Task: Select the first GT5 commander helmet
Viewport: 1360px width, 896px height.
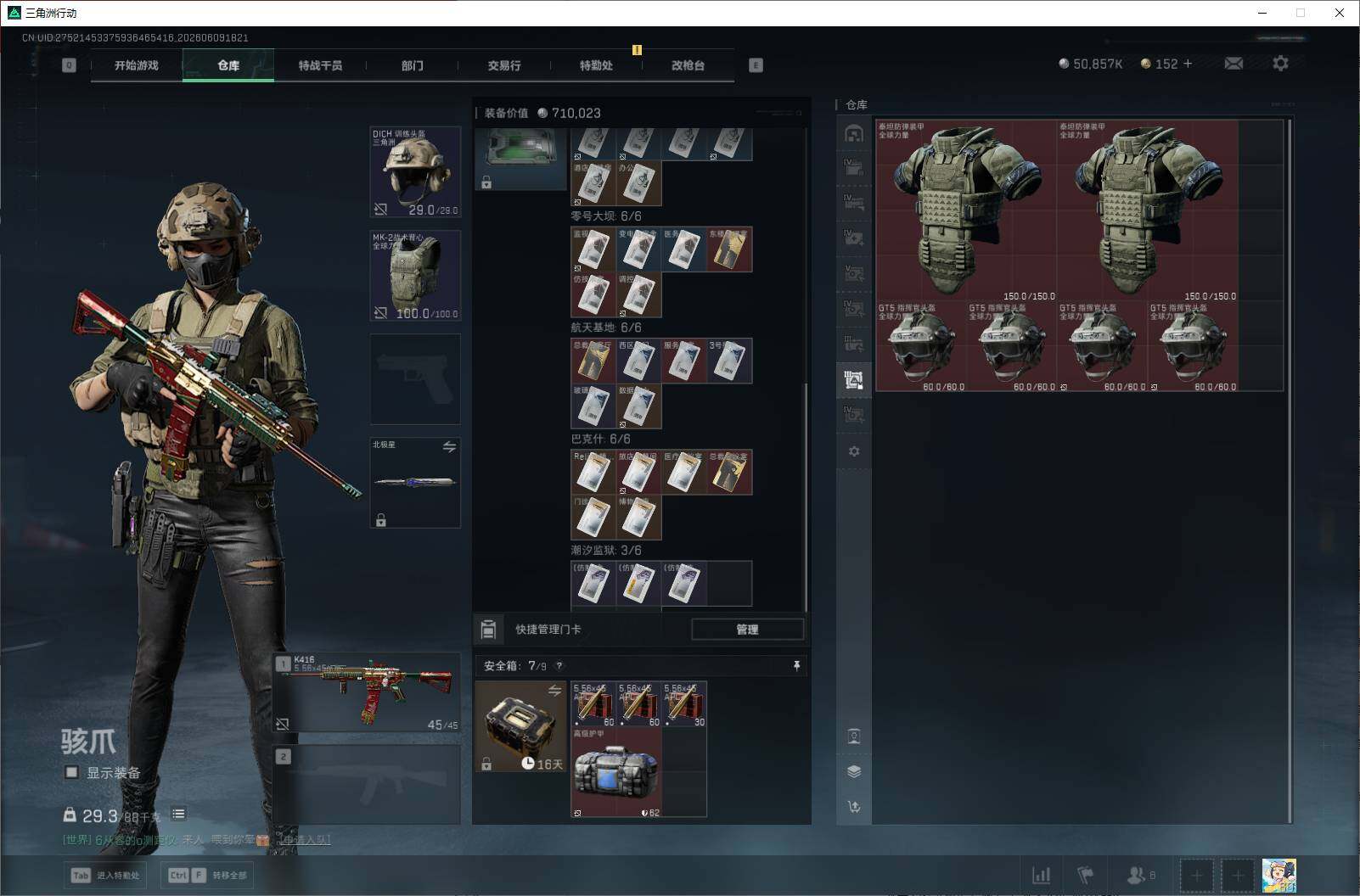Action: [x=921, y=346]
